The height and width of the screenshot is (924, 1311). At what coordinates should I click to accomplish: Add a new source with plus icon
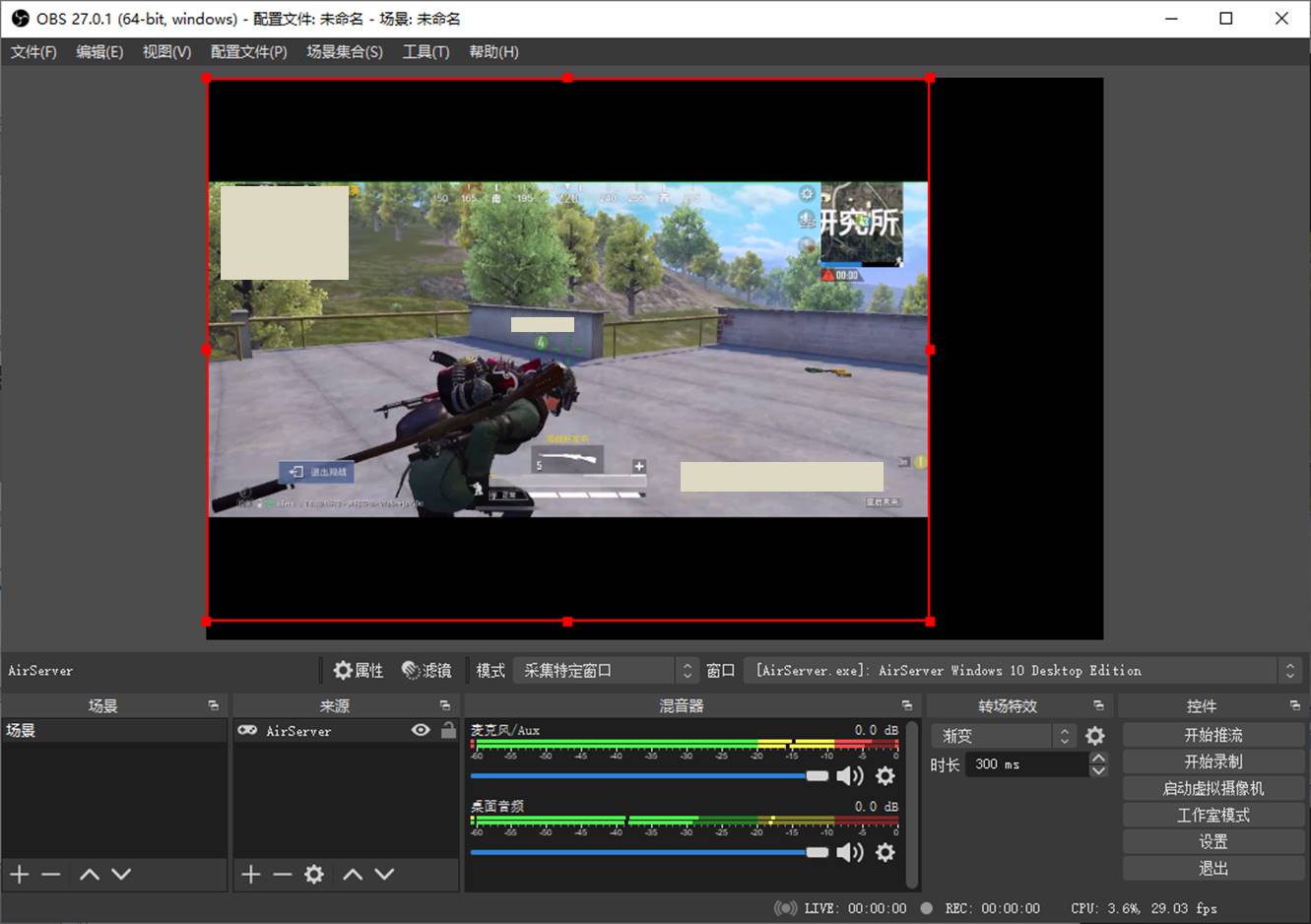[x=251, y=874]
